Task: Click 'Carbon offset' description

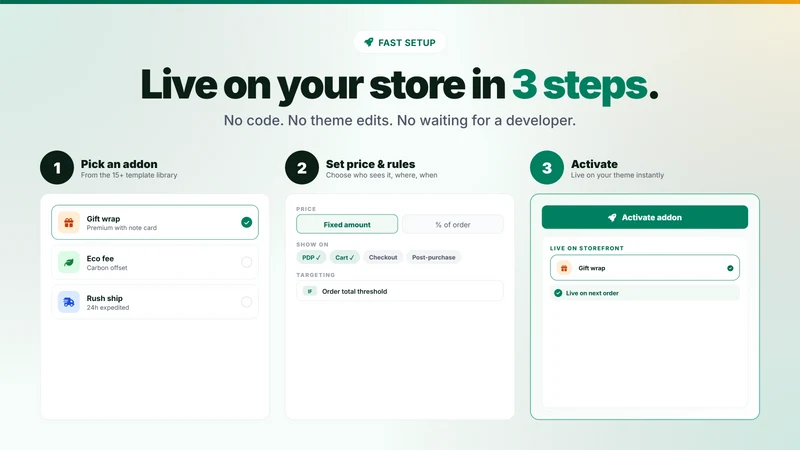Action: click(107, 268)
